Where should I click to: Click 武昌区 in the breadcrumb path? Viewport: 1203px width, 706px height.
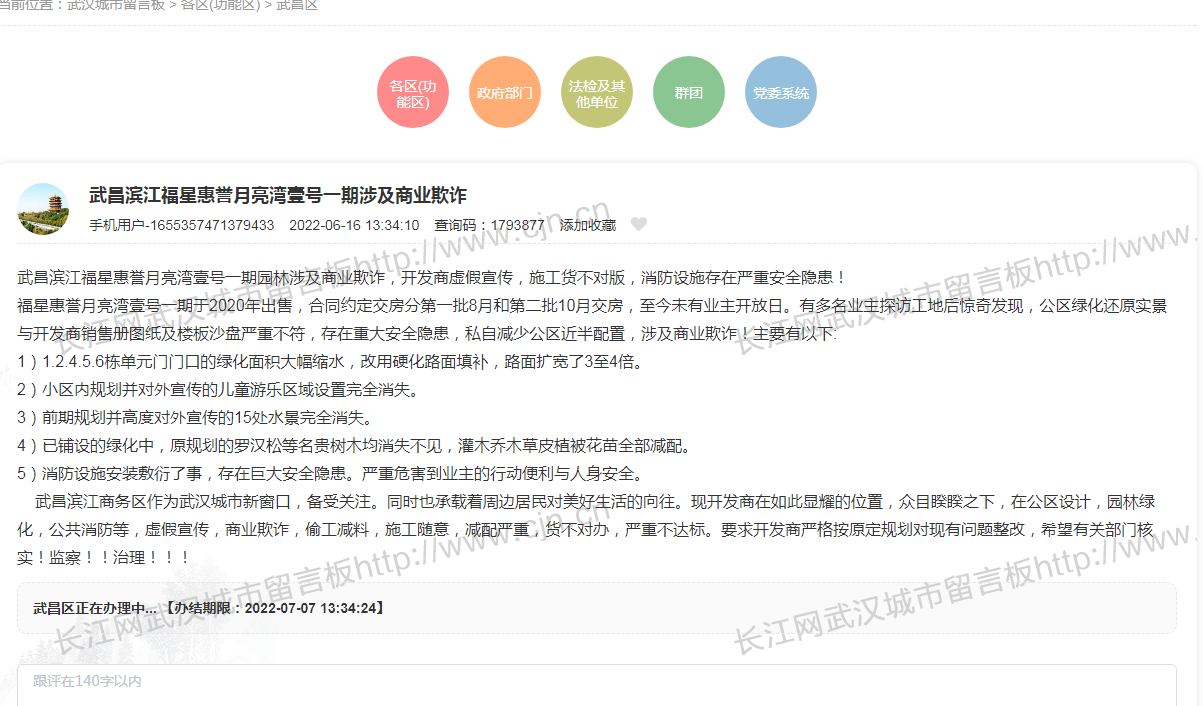coord(297,6)
